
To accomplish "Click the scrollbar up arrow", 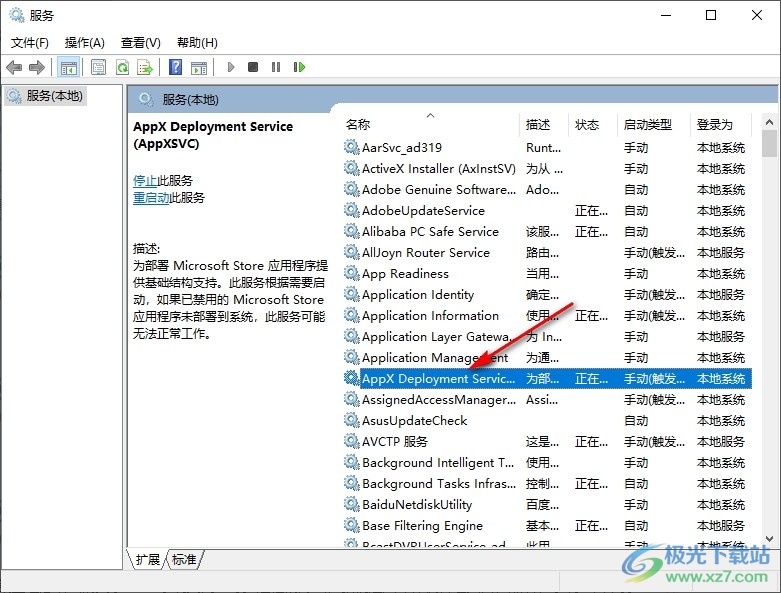I will (x=769, y=122).
